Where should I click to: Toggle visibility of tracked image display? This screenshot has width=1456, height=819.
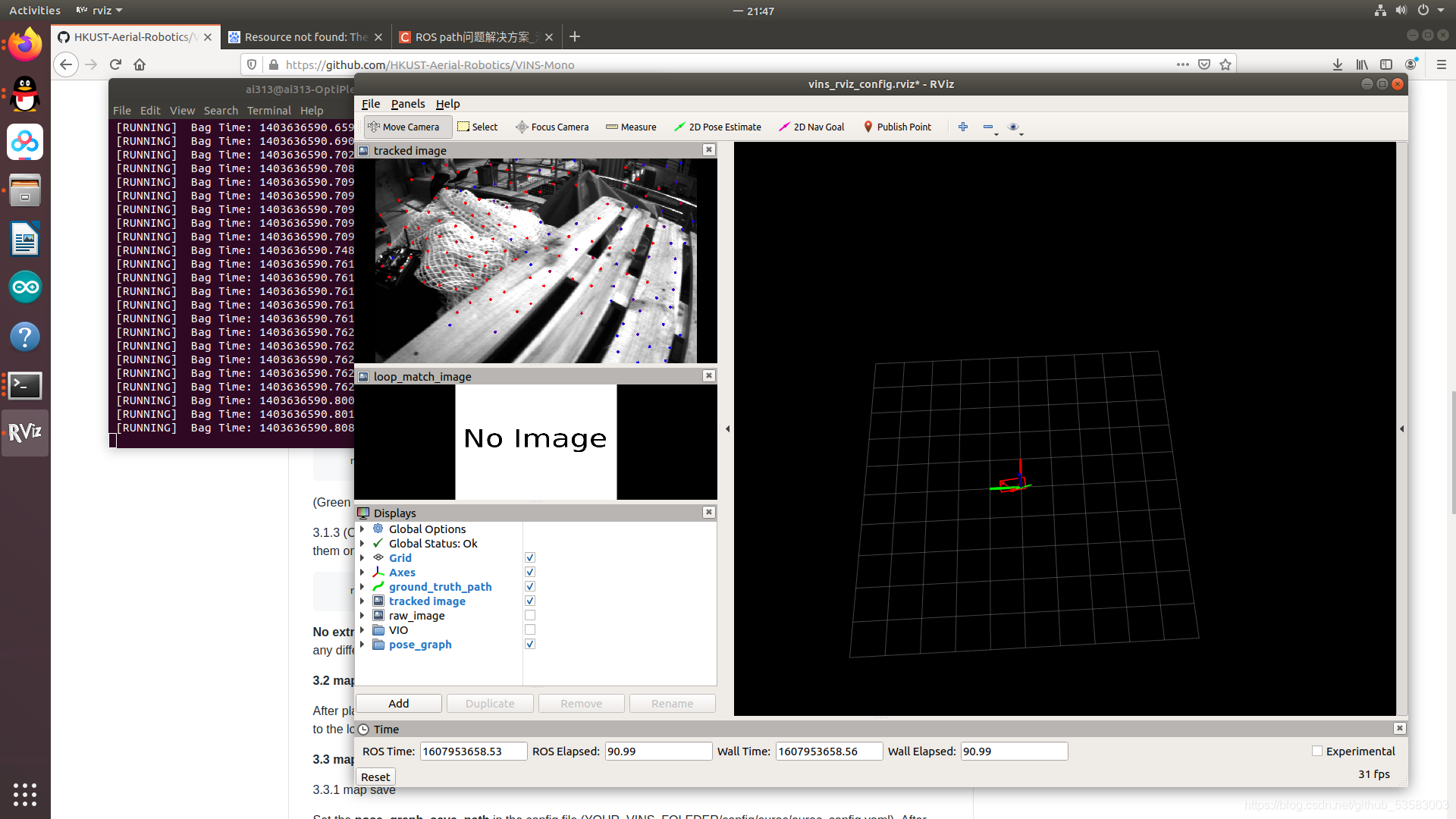529,601
